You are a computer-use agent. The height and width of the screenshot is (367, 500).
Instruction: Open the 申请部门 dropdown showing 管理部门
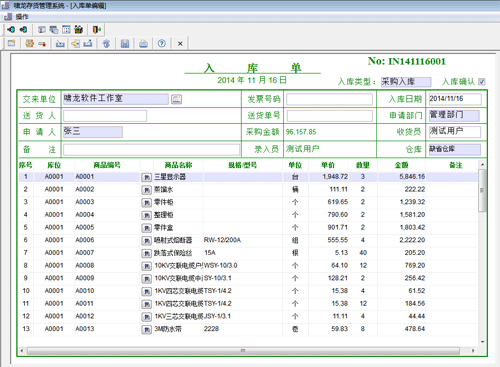tap(454, 115)
